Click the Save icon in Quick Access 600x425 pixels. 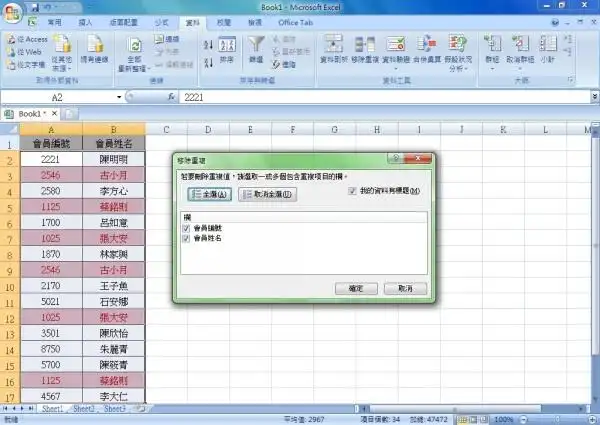pos(35,7)
